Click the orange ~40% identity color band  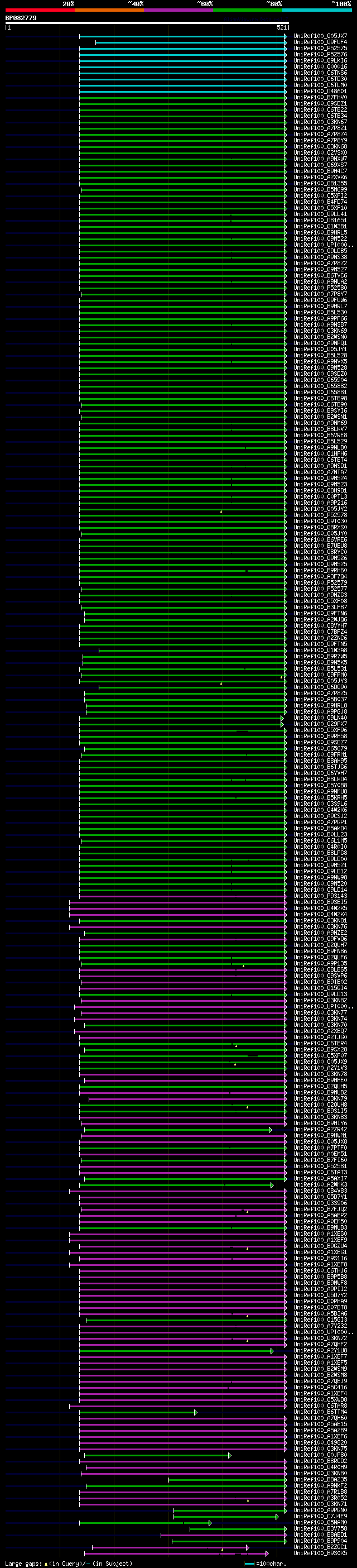pyautogui.click(x=109, y=11)
